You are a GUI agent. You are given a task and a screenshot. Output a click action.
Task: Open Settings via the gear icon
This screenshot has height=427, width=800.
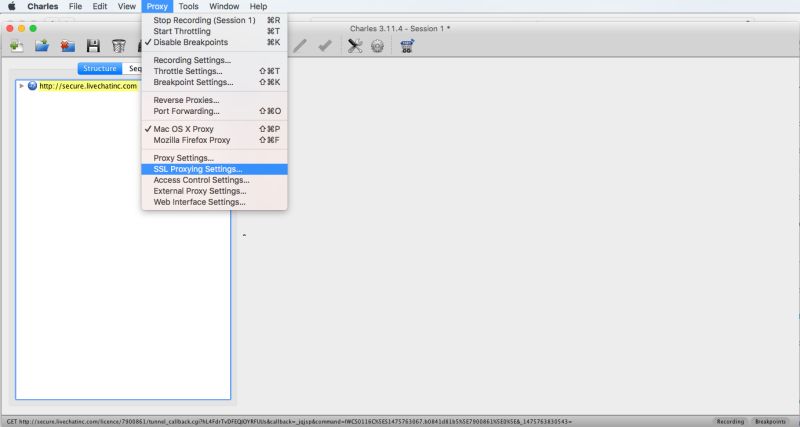(x=377, y=46)
